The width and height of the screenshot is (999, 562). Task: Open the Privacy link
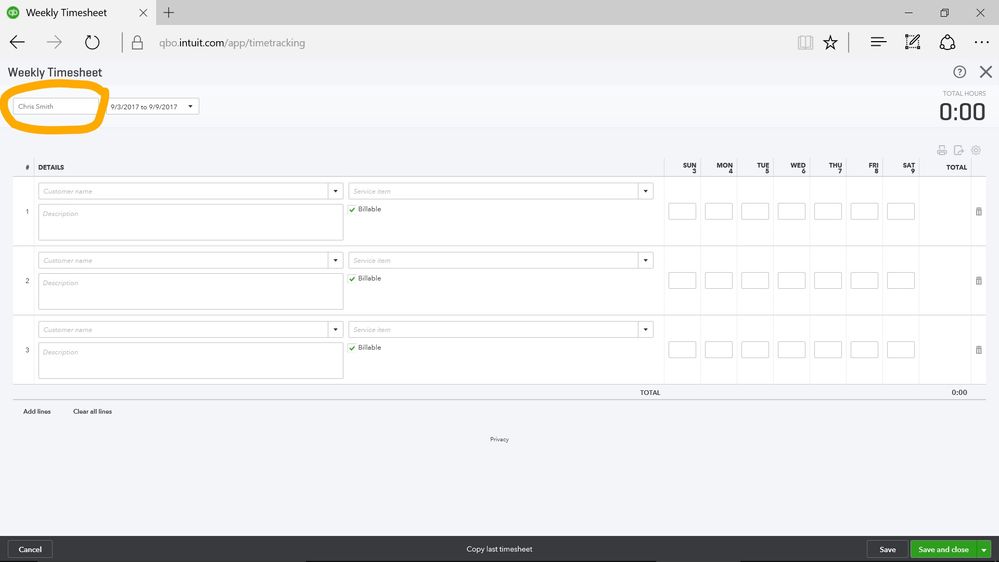pos(499,440)
